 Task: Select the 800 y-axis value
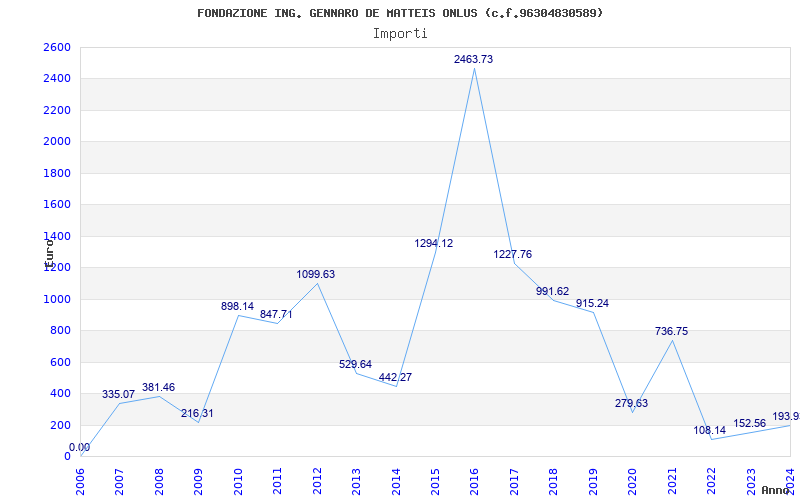[x=61, y=331]
